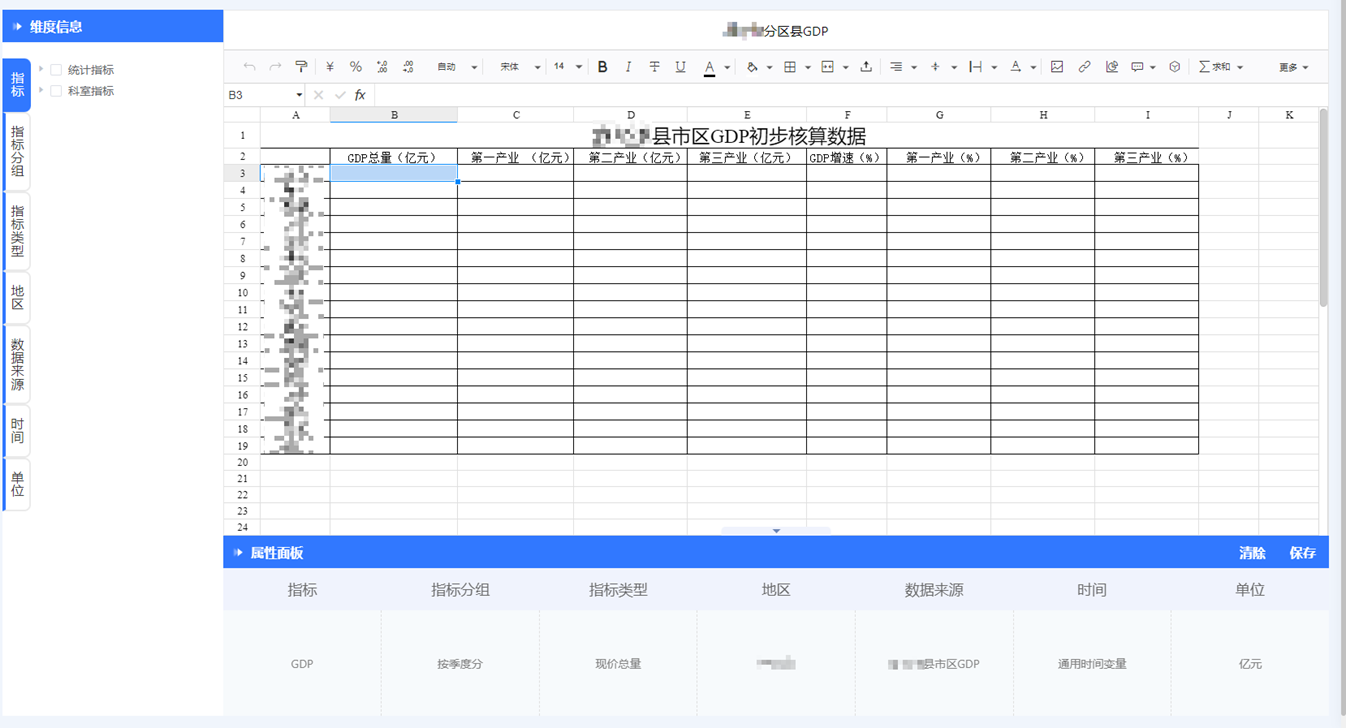
Task: Click the font color swatch
Action: coord(709,67)
